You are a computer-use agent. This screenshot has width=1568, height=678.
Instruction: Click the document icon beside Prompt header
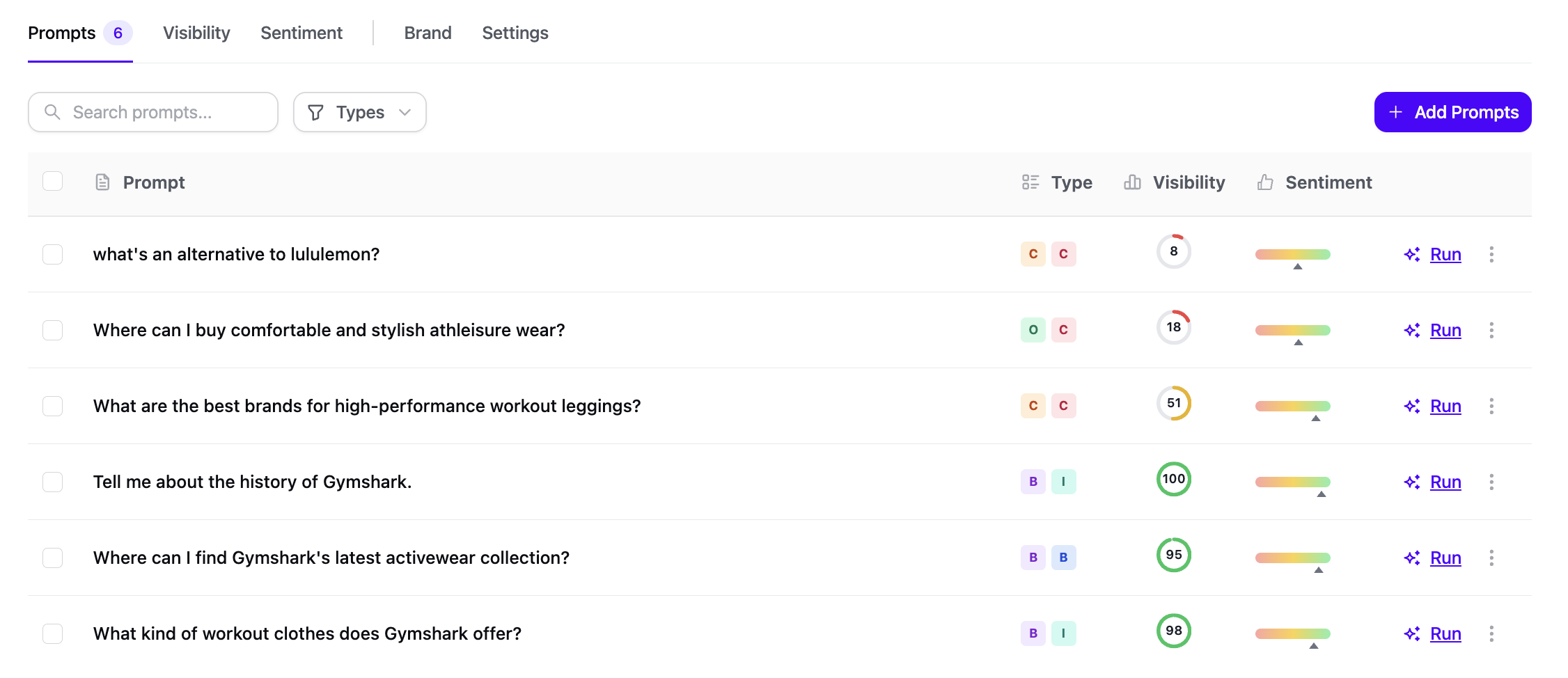[x=102, y=182]
